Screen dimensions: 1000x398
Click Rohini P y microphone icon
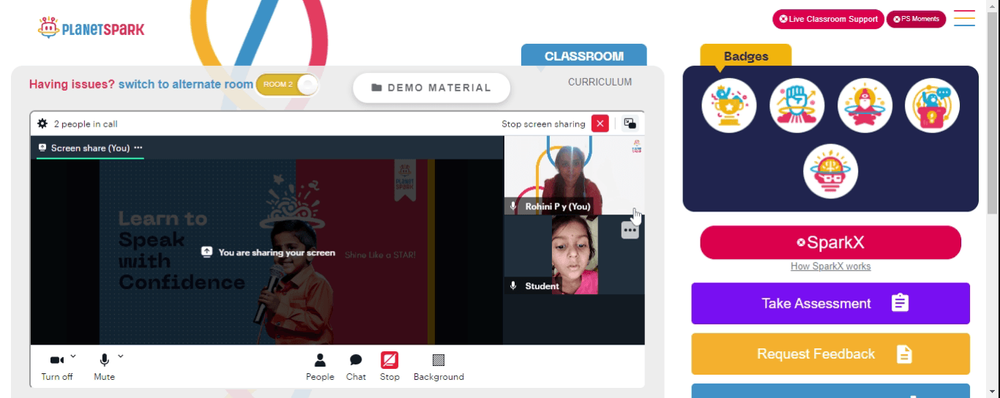point(513,207)
